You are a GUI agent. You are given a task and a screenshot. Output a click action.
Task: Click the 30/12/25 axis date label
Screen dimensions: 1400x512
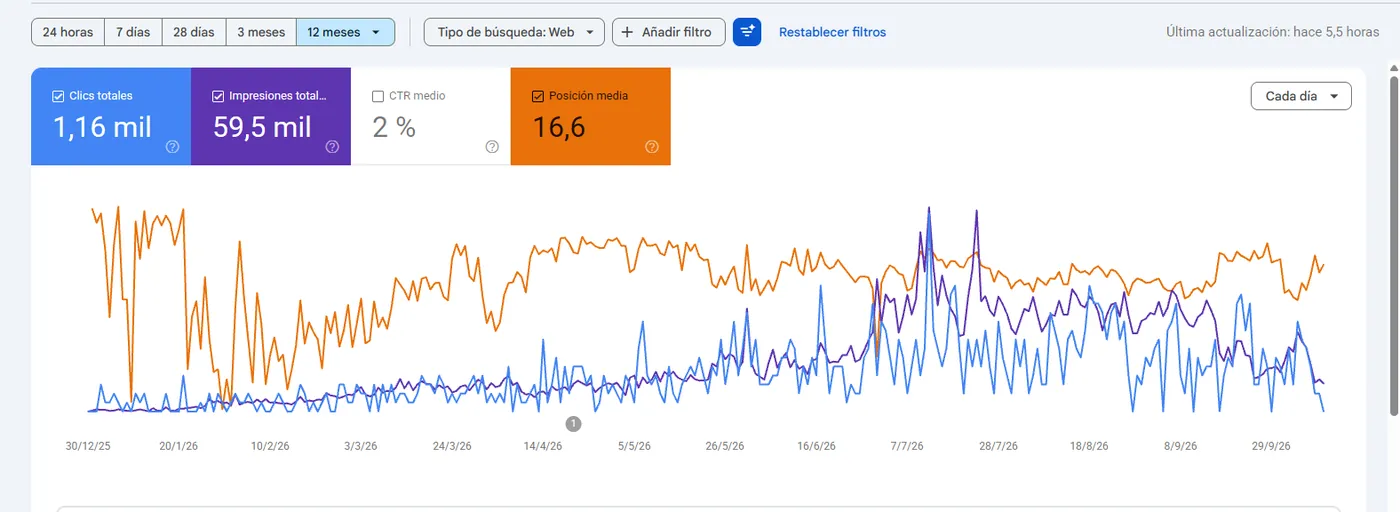pyautogui.click(x=88, y=446)
